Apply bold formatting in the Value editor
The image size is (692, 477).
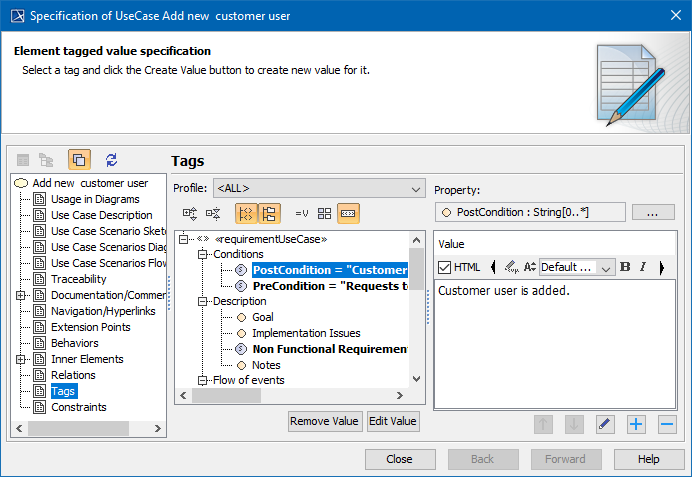pos(625,267)
